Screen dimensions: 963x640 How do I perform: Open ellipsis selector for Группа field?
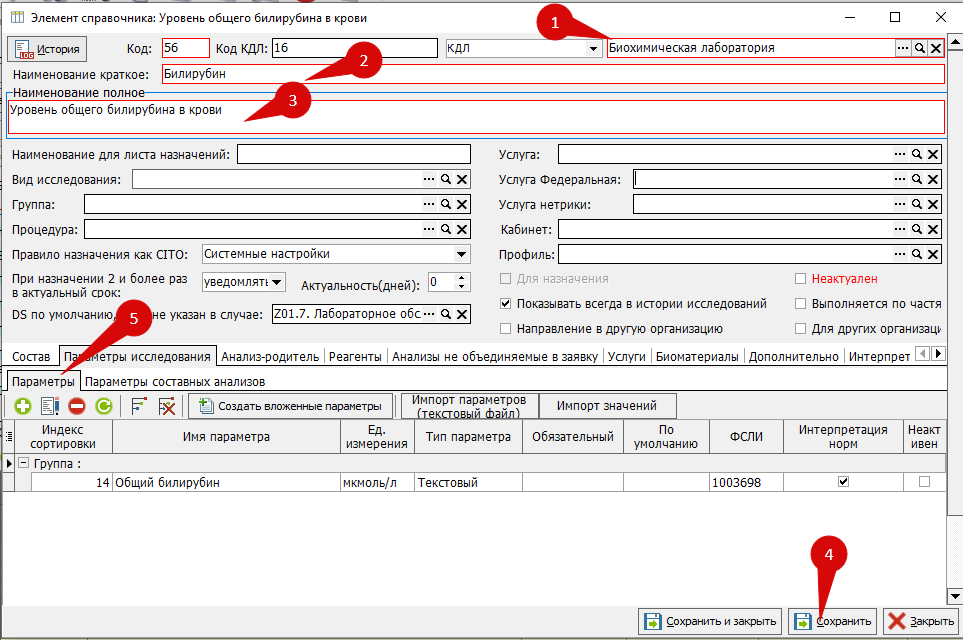(429, 204)
